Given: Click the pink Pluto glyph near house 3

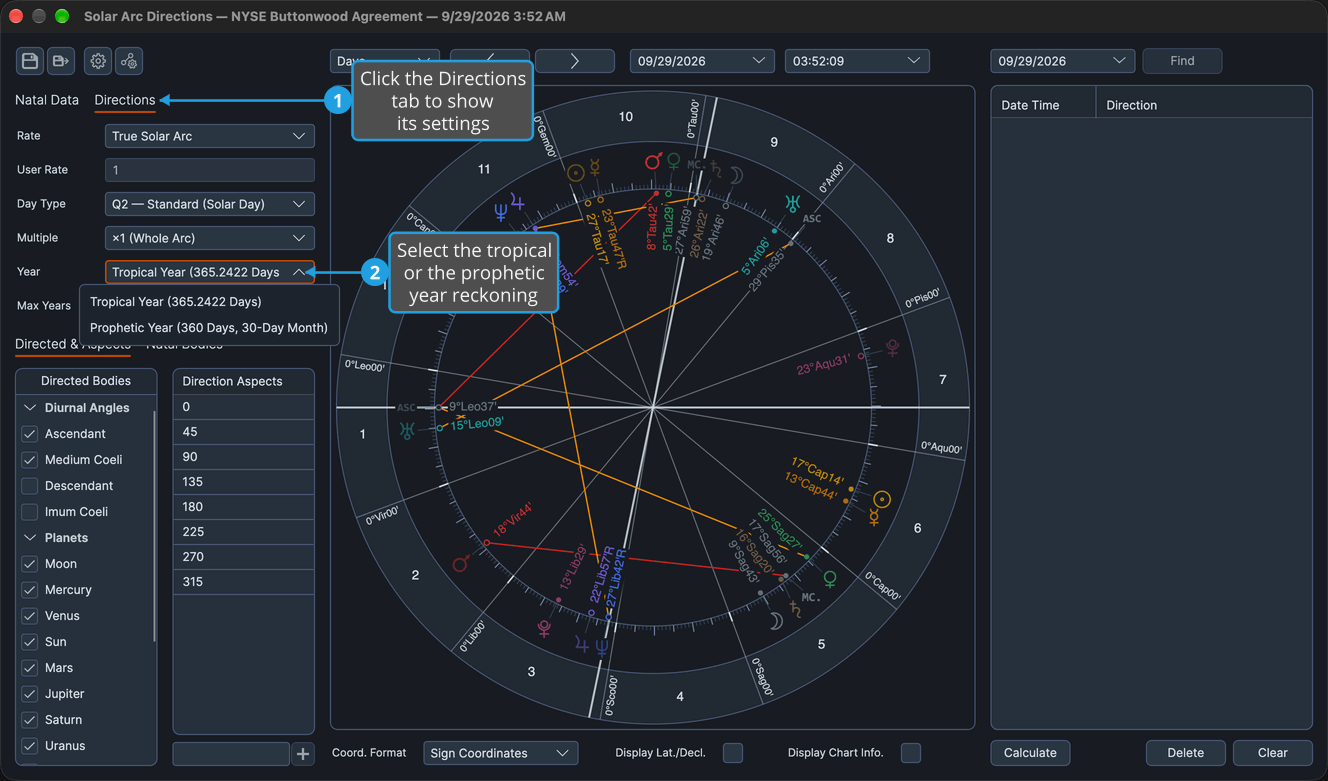Looking at the screenshot, I should [544, 628].
